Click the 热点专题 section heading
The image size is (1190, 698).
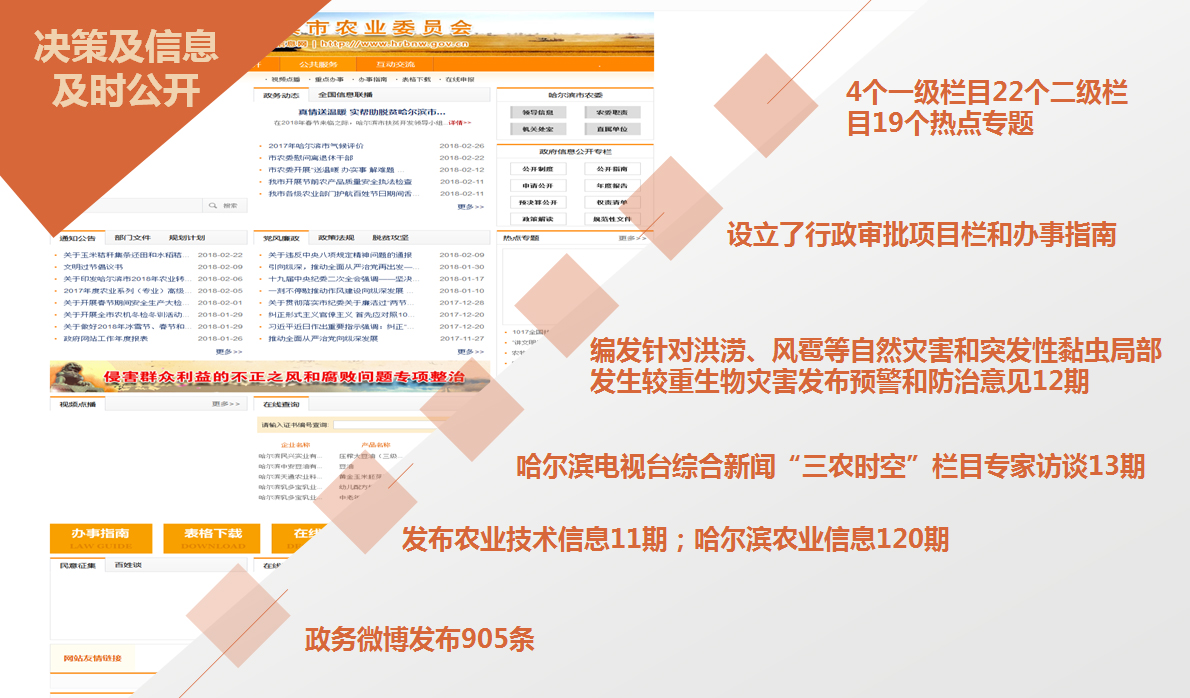click(x=521, y=238)
